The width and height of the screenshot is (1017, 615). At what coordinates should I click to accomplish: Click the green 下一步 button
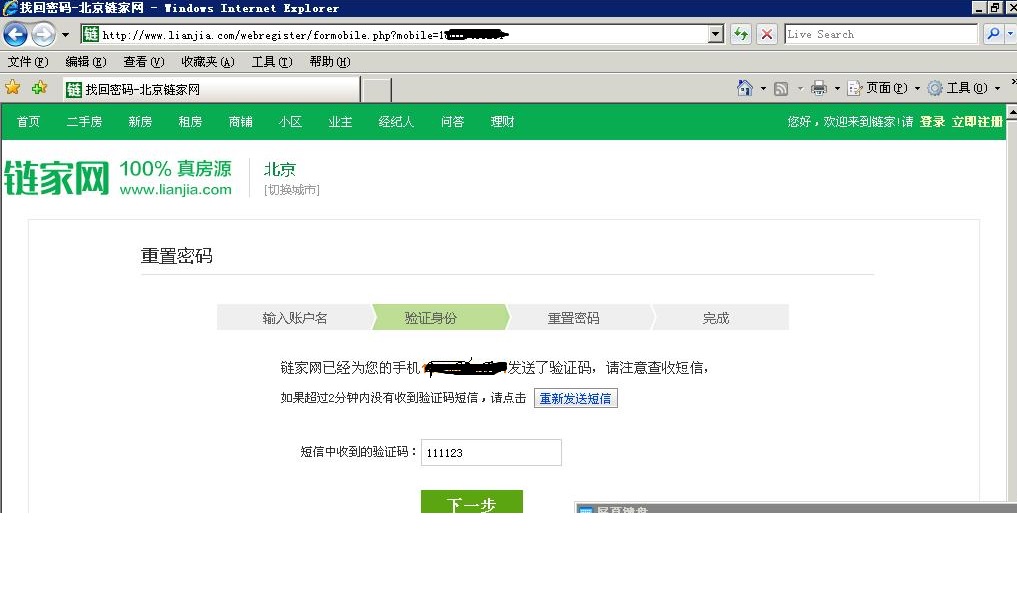(x=472, y=502)
